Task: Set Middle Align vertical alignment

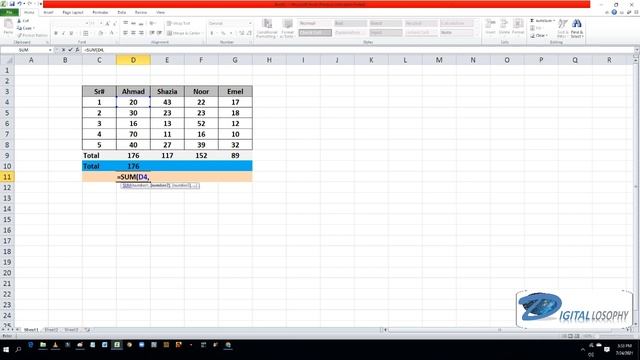Action: coord(133,23)
